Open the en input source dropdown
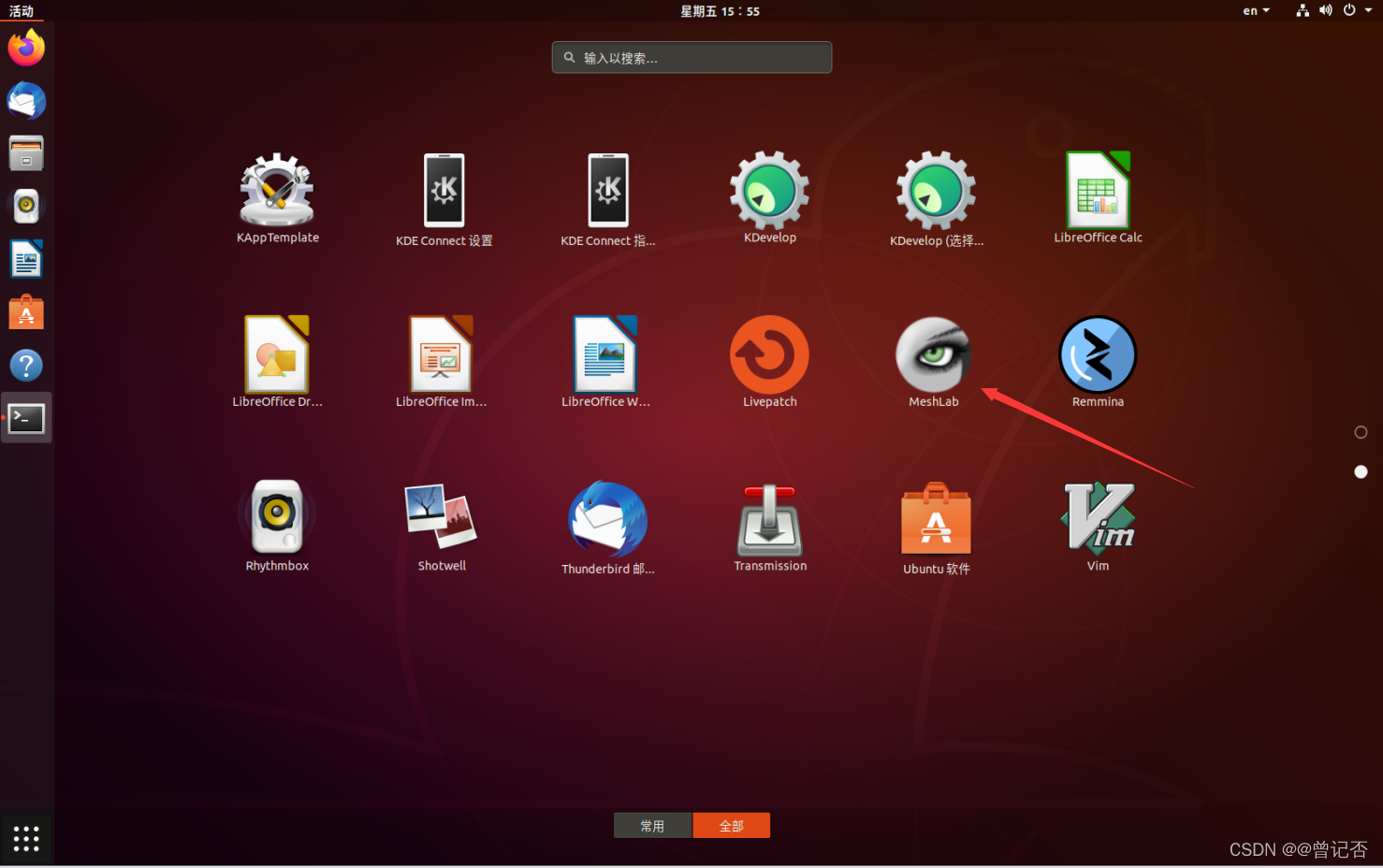 coord(1256,11)
